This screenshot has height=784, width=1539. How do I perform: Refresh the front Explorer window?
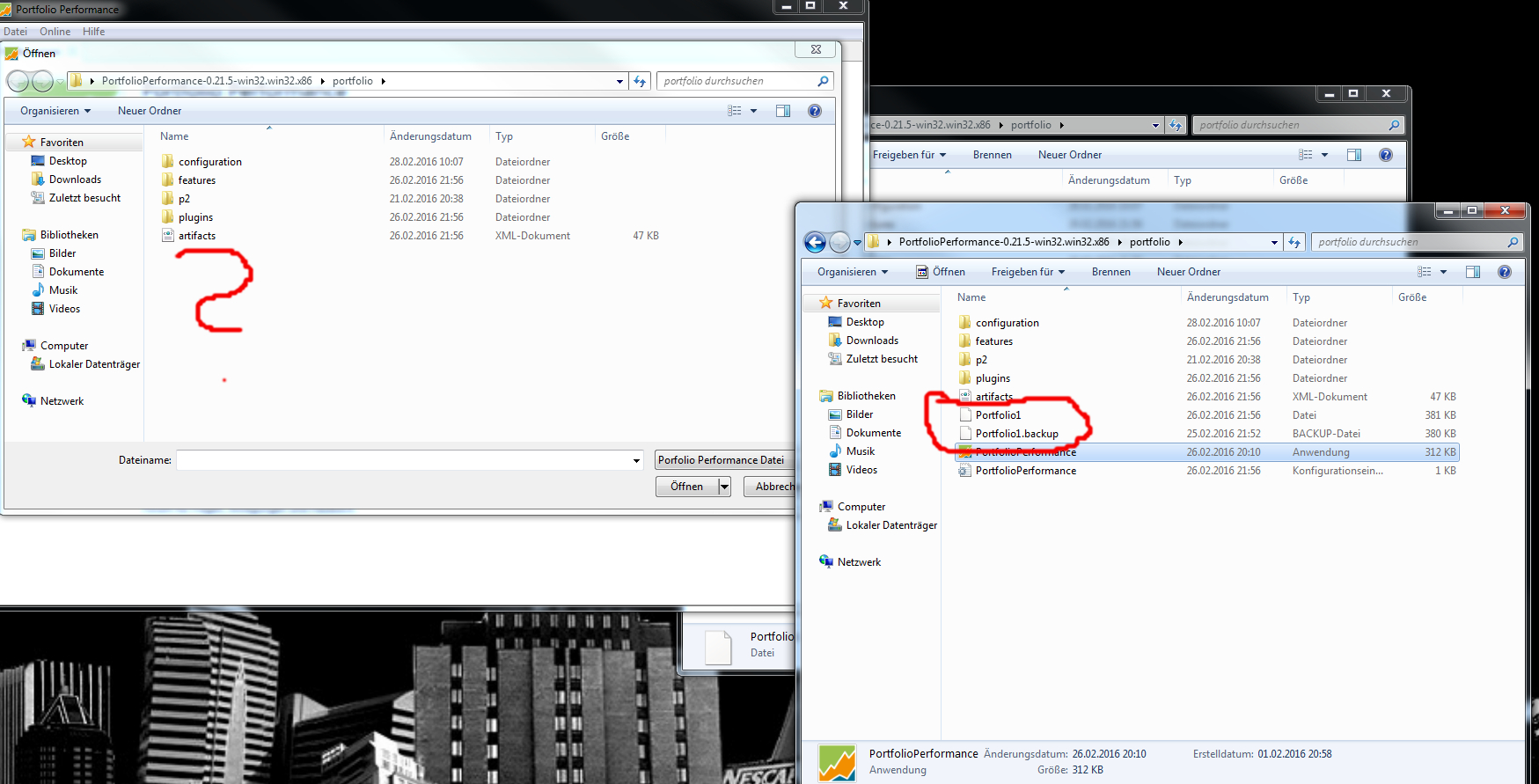(1294, 242)
